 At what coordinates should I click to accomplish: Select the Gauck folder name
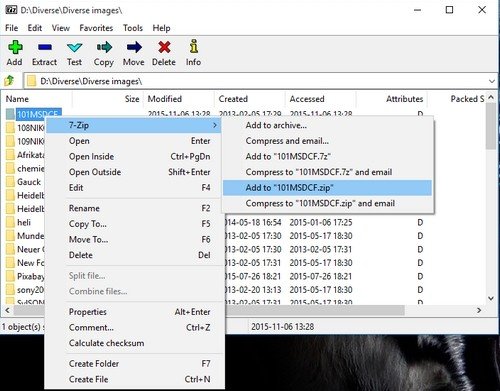pos(29,182)
